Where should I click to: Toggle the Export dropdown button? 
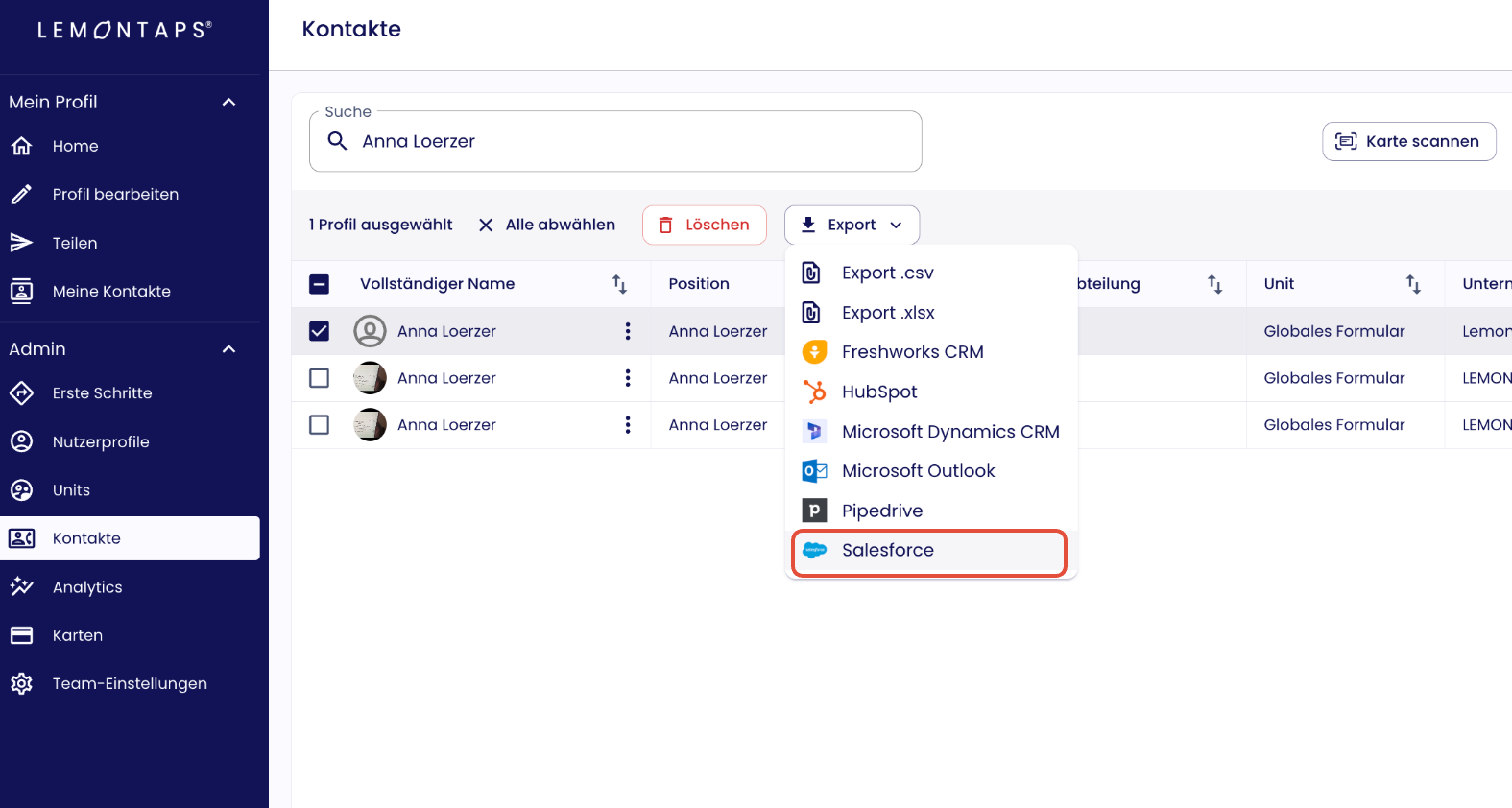(x=852, y=225)
